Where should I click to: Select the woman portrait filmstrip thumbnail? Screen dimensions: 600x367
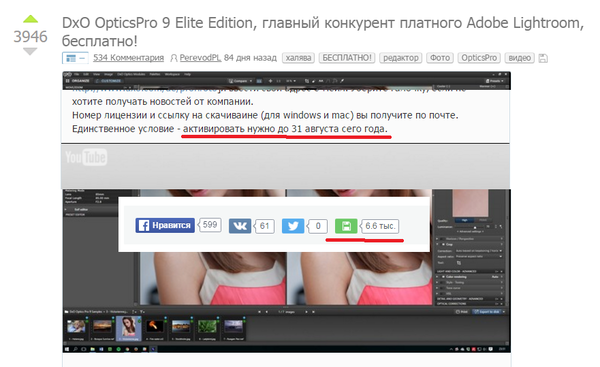click(x=128, y=328)
